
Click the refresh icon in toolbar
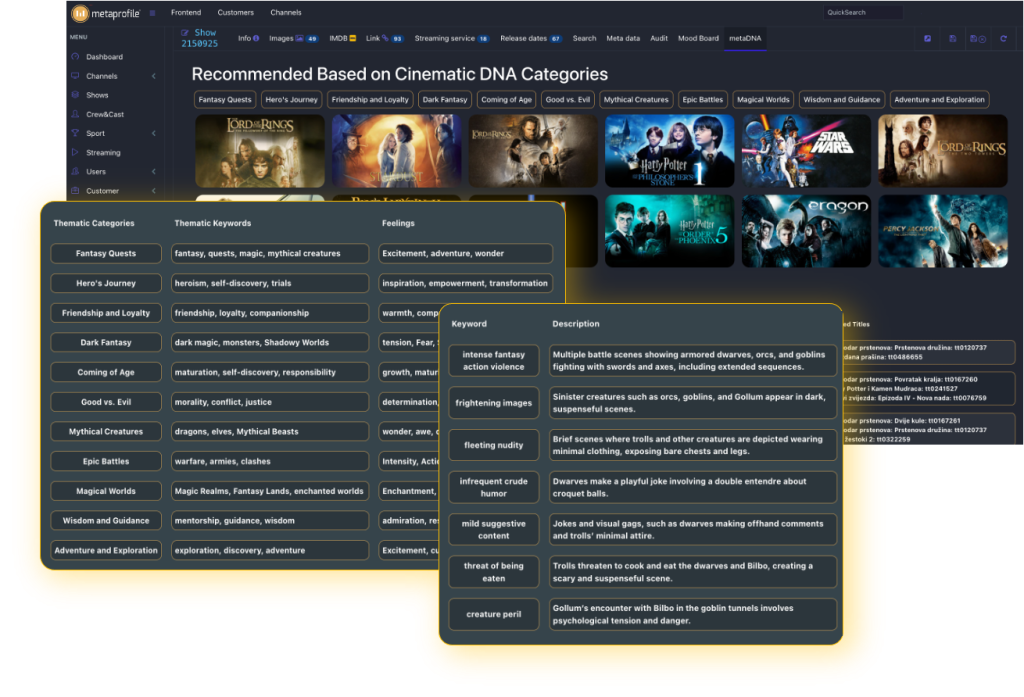coord(1003,39)
